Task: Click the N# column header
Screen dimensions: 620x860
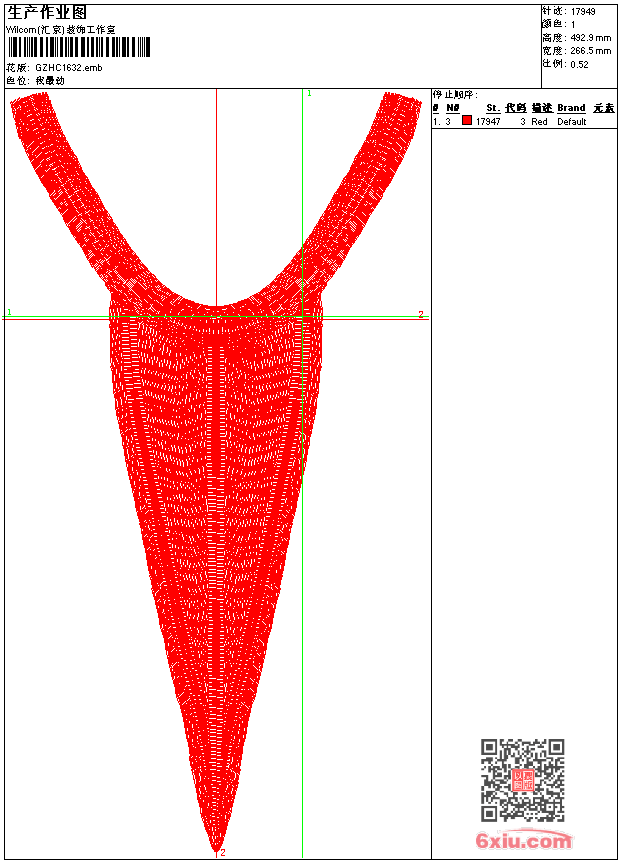Action: tap(453, 108)
